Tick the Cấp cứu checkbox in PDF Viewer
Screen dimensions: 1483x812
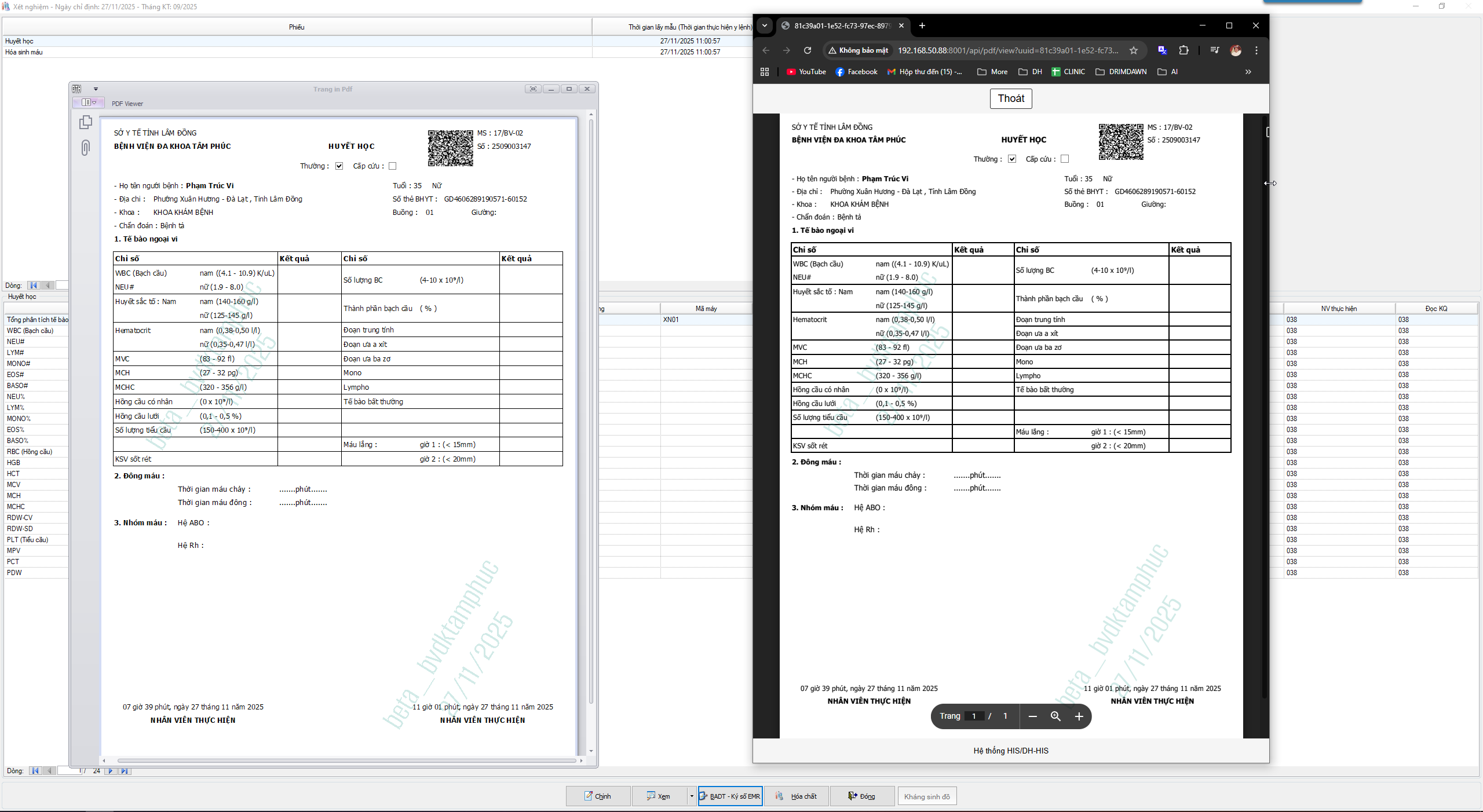pos(393,166)
